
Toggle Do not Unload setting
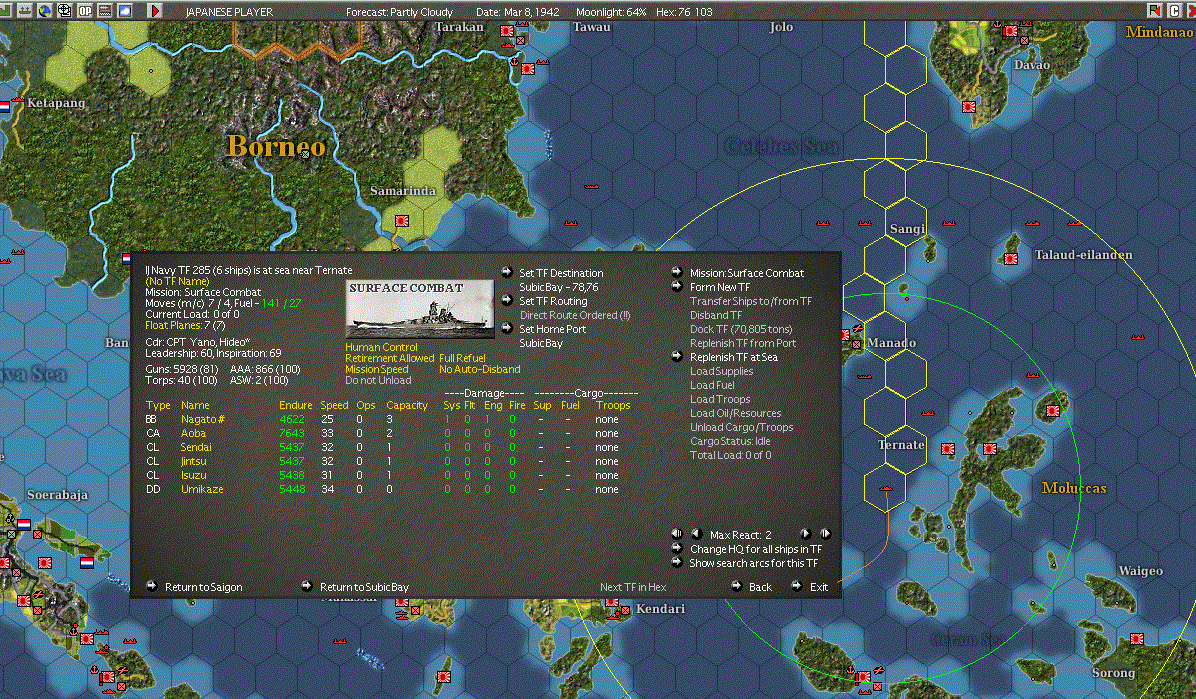coord(378,380)
